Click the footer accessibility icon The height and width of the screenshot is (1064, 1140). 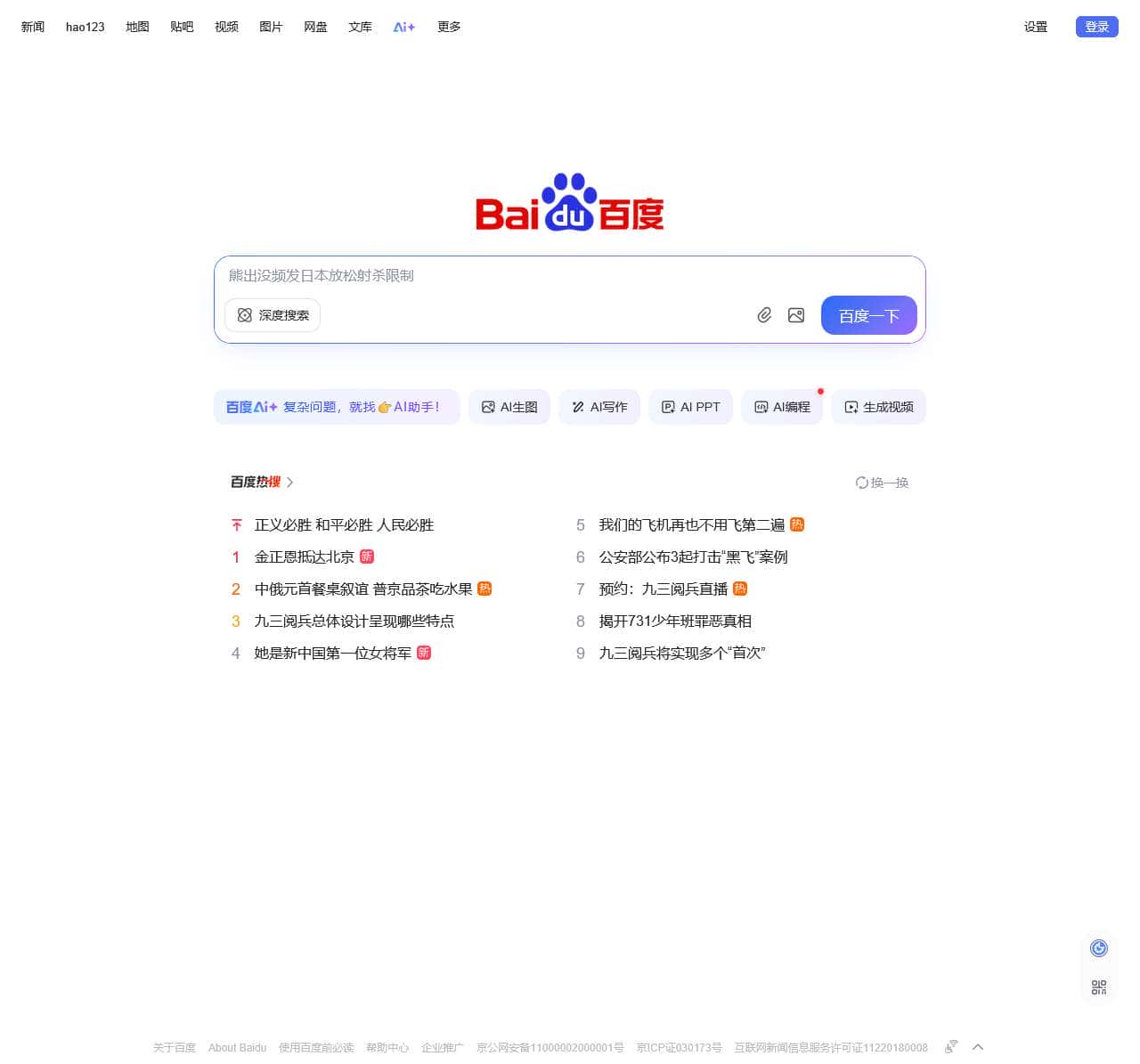[x=951, y=1046]
